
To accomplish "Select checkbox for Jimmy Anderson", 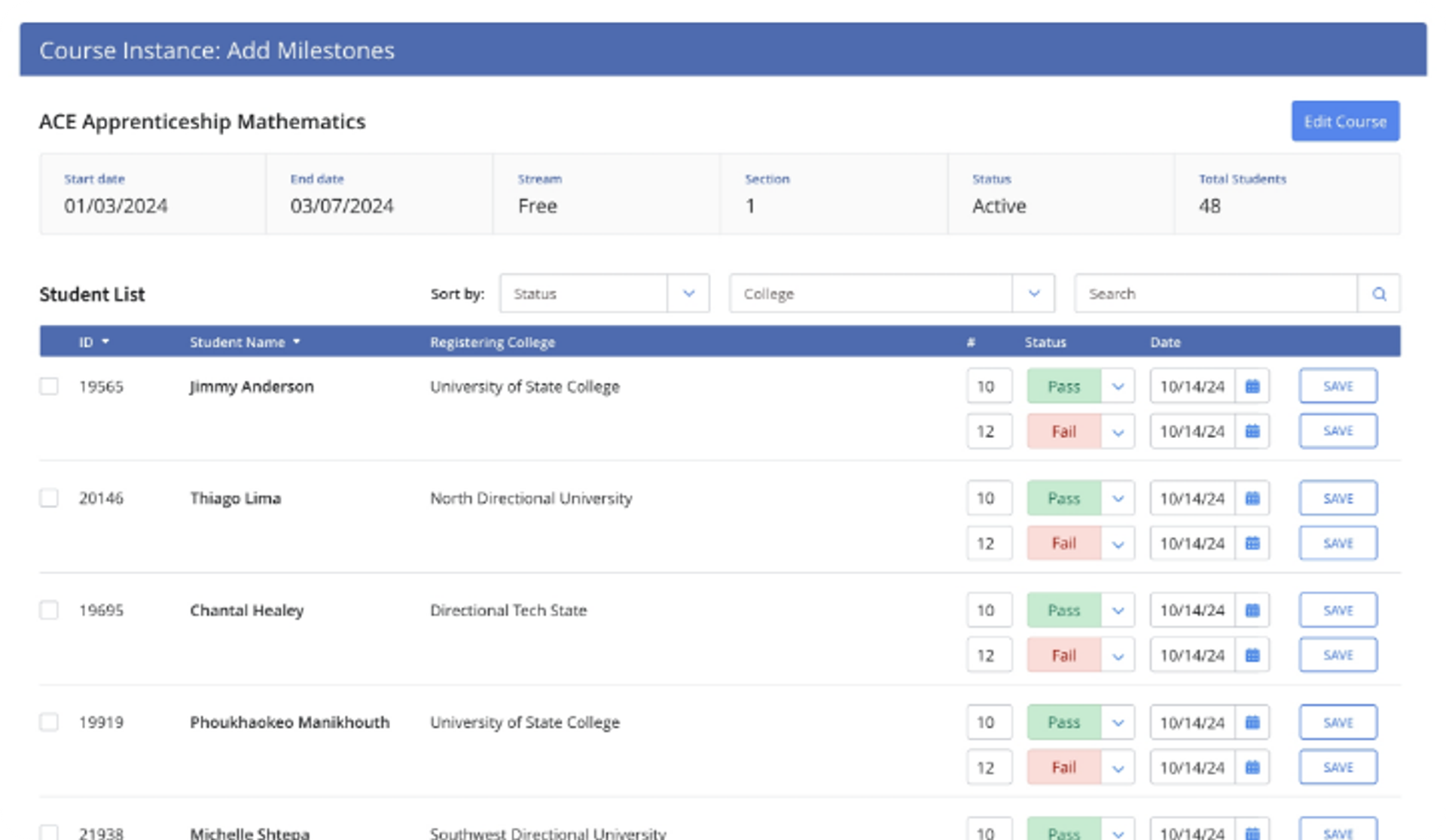I will [49, 386].
